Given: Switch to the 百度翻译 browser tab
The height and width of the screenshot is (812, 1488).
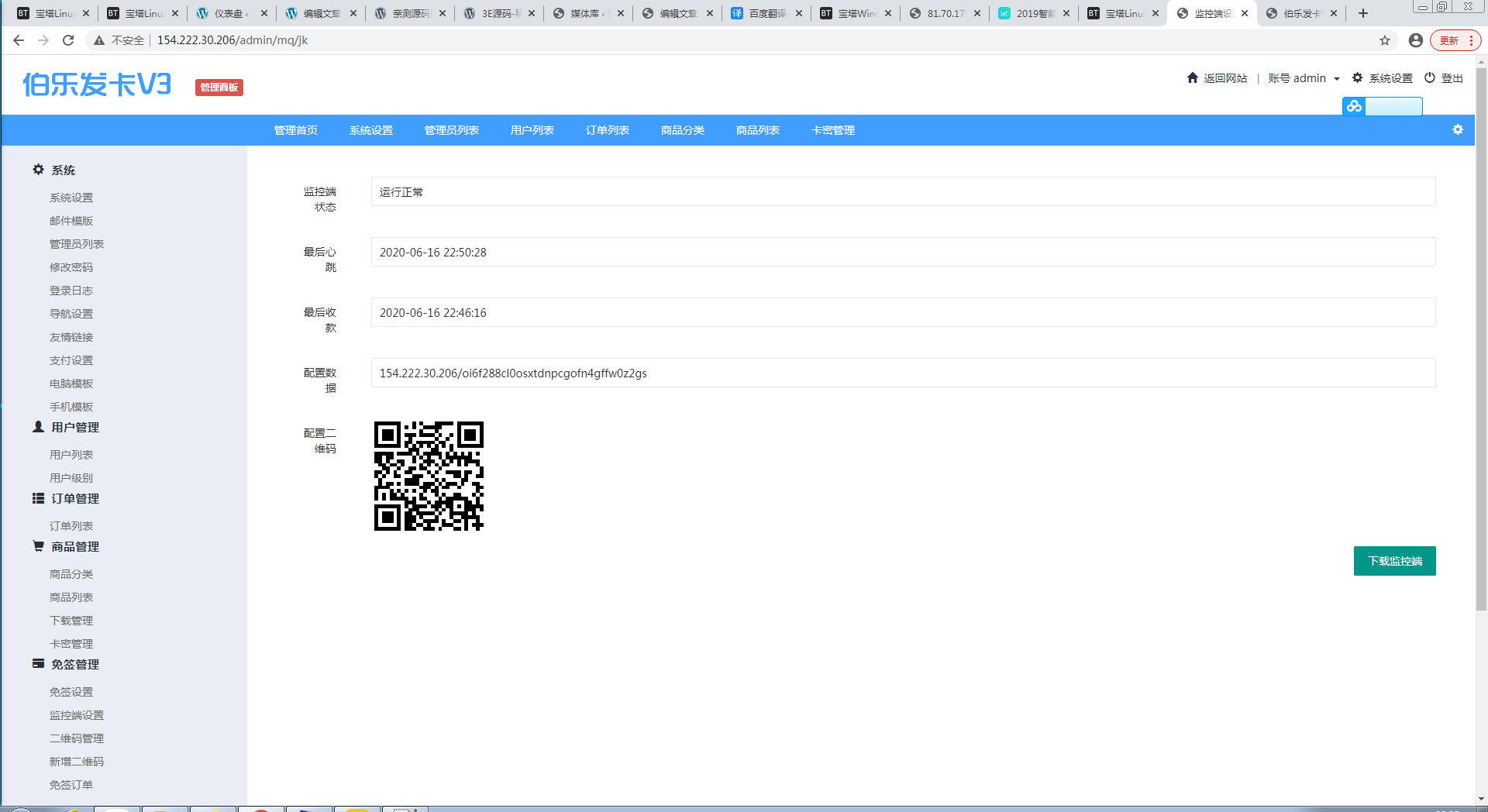Looking at the screenshot, I should coord(766,13).
